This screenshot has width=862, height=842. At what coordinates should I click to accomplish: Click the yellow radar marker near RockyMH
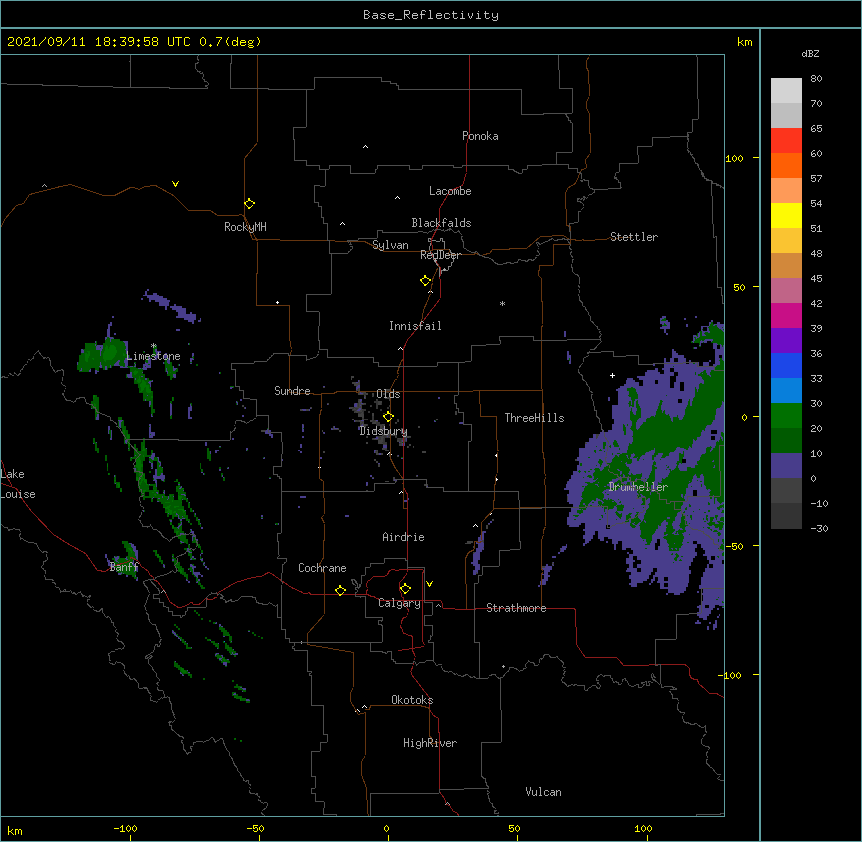click(249, 204)
